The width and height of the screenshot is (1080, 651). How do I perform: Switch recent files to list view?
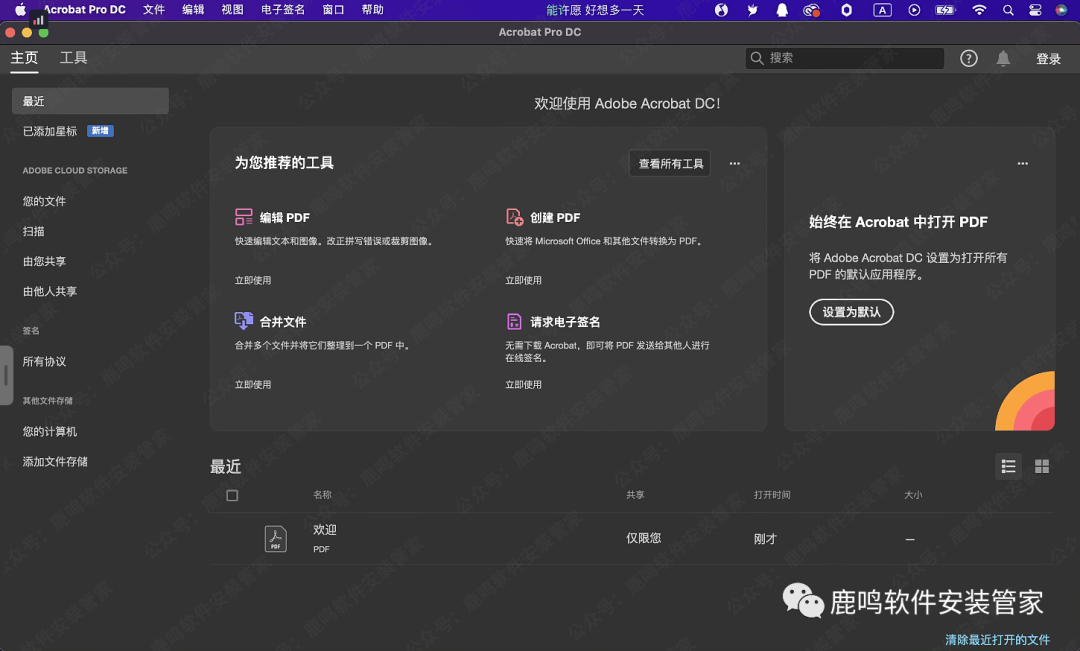(1008, 466)
